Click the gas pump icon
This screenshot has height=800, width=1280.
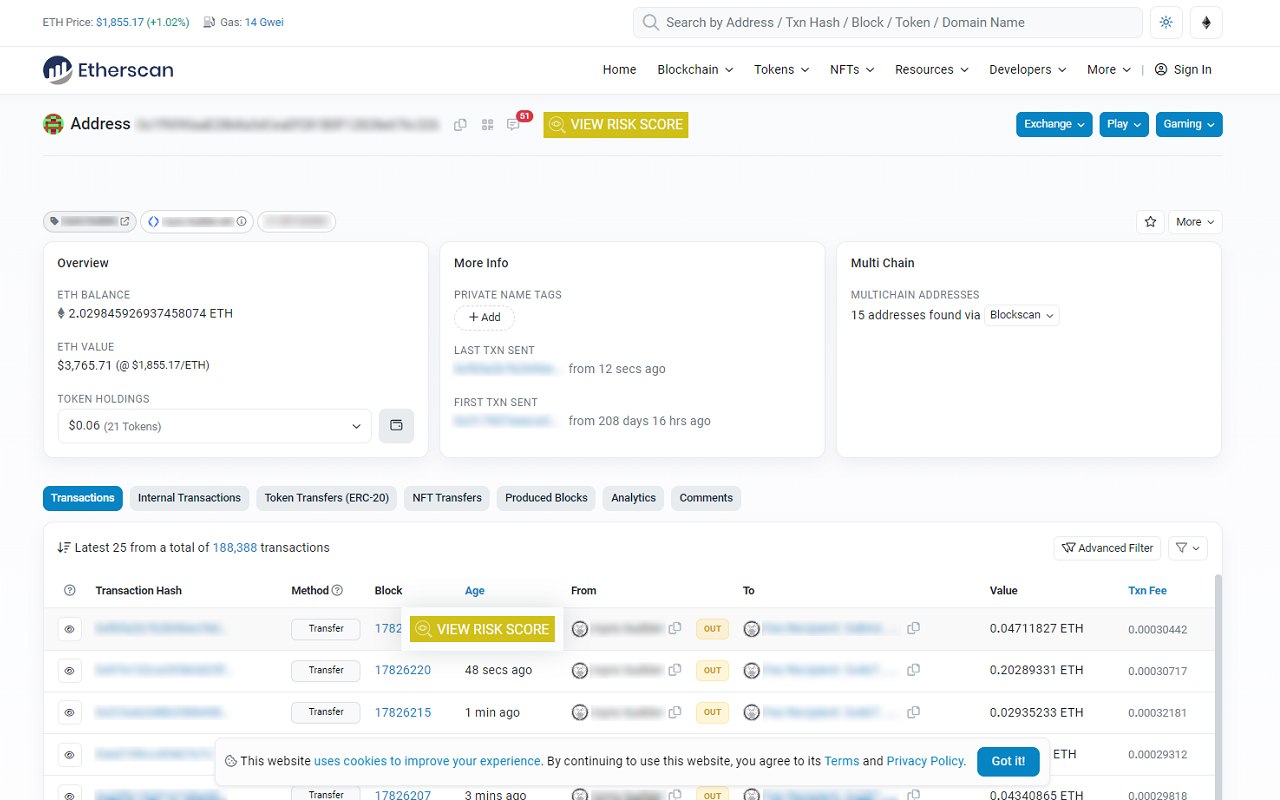(209, 22)
